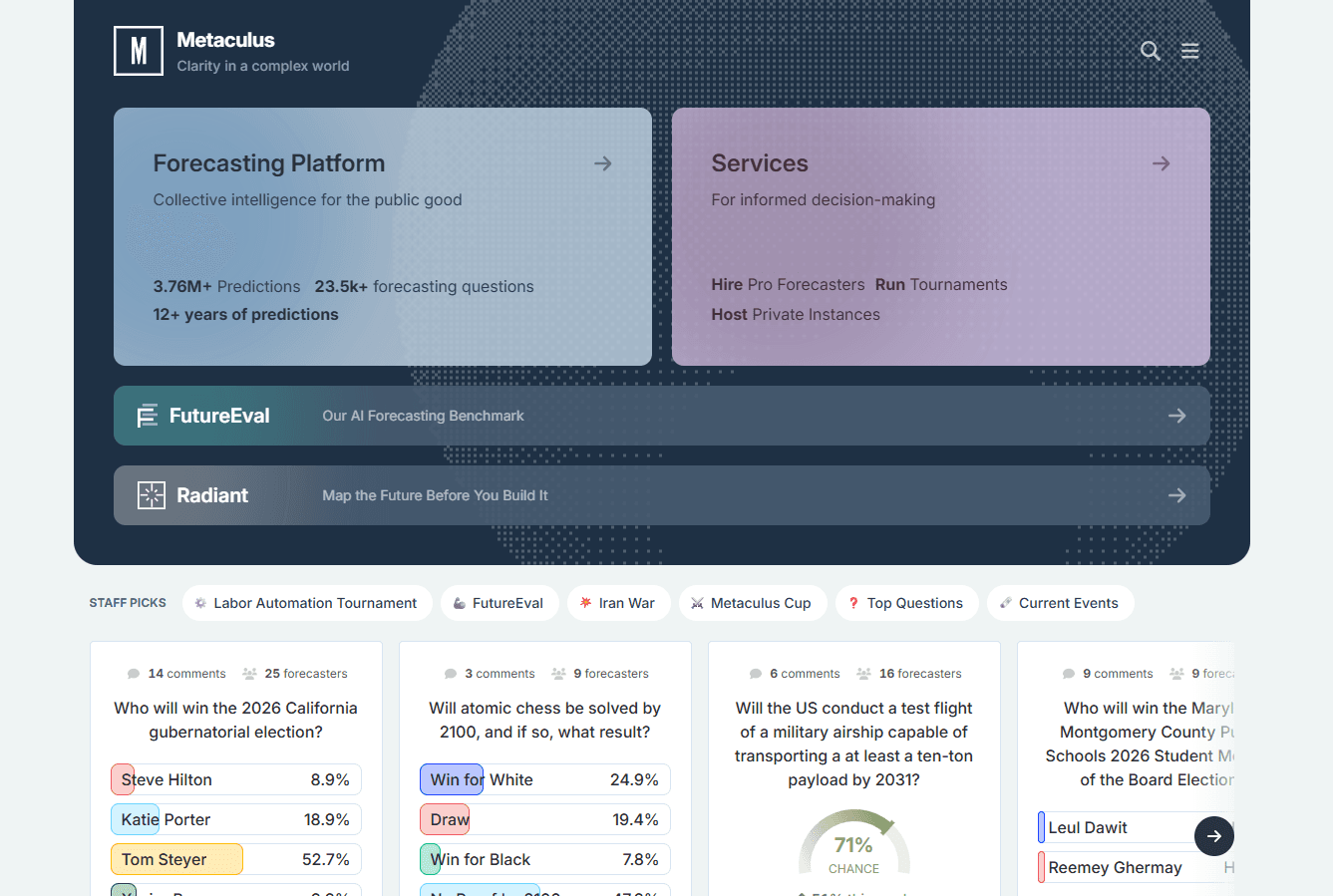Open the Forecasting Platform card
Image resolution: width=1333 pixels, height=896 pixels.
coord(383,236)
